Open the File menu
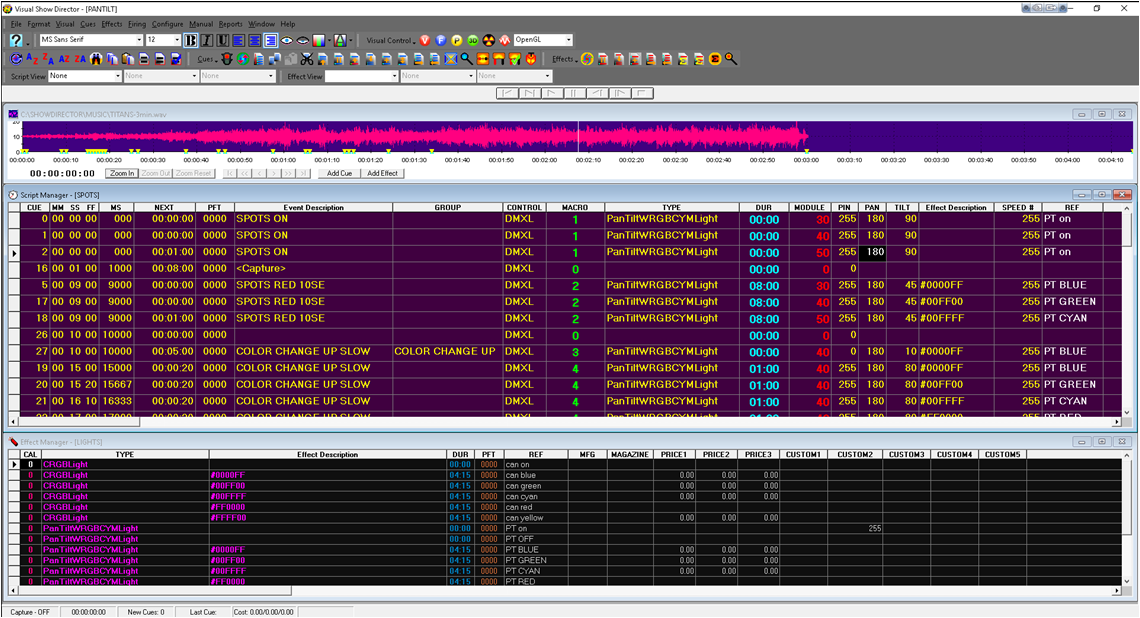Image resolution: width=1140 pixels, height=618 pixels. click(16, 24)
